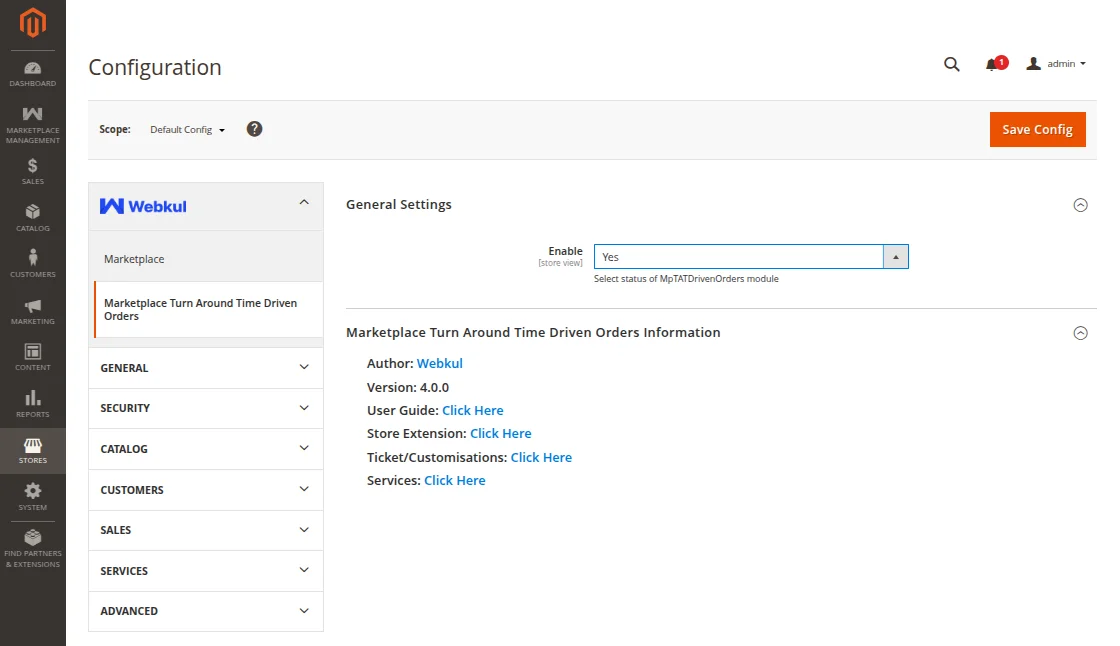Open the admin search magnifier
This screenshot has width=1120, height=646.
(951, 64)
